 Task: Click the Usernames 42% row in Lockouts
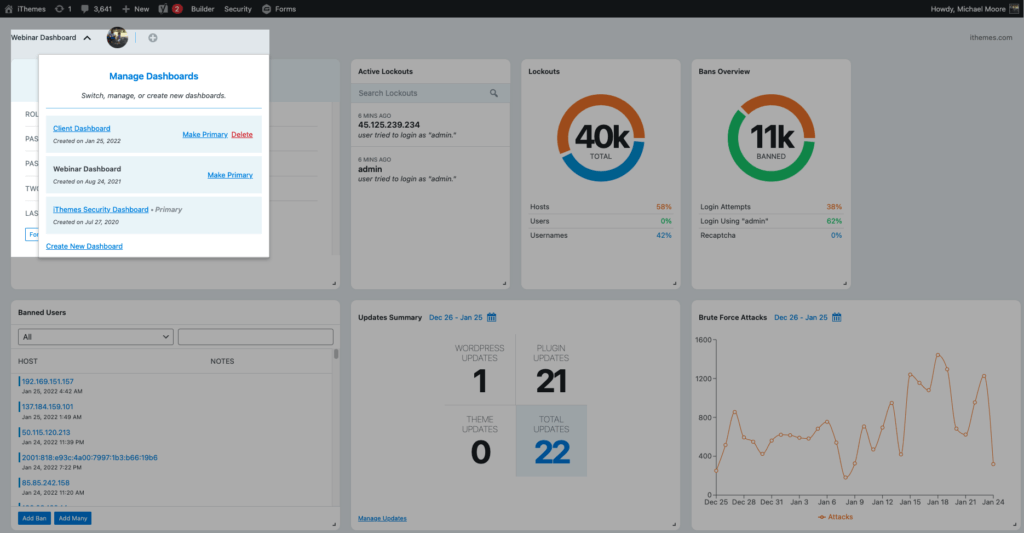(601, 235)
